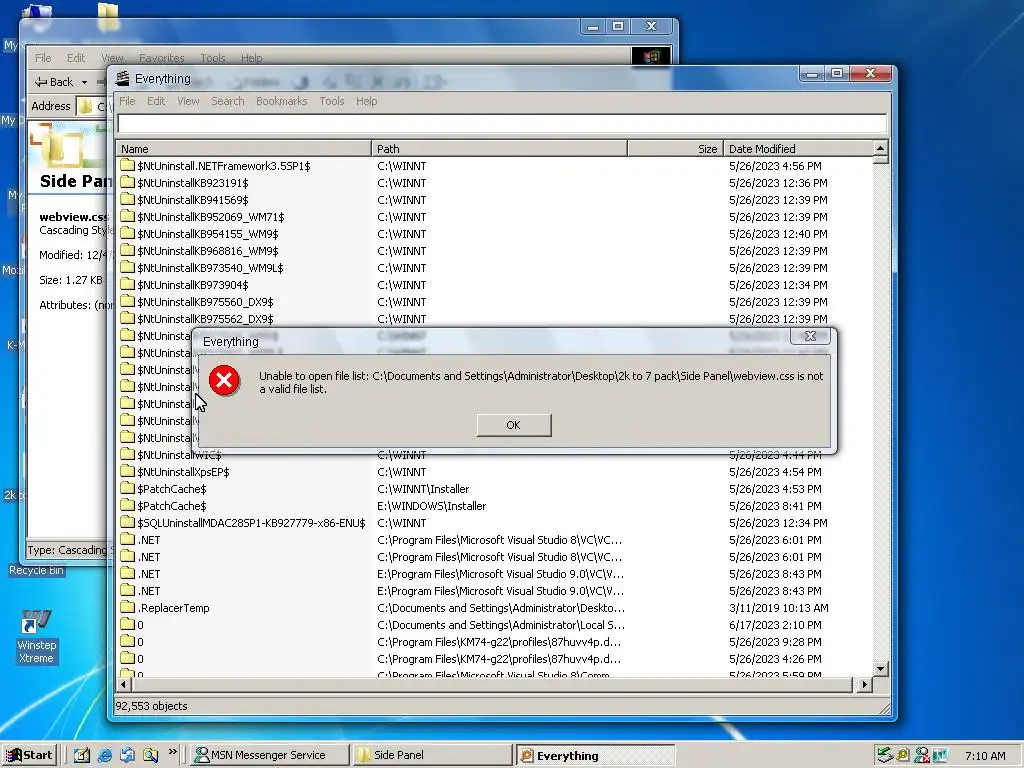1024x768 pixels.
Task: Click the horizontal scrollbar right arrow
Action: [864, 684]
